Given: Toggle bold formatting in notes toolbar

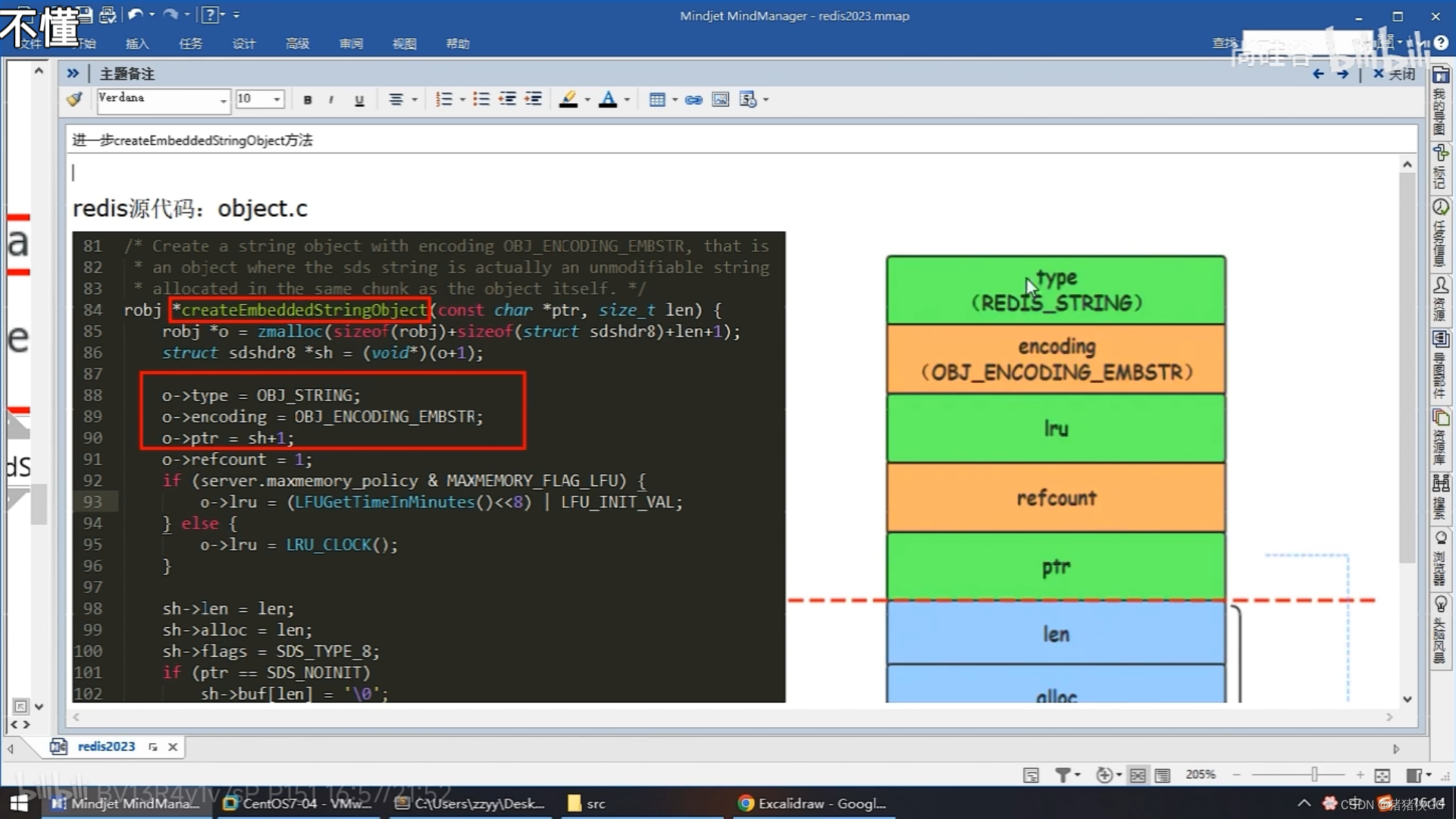Looking at the screenshot, I should tap(307, 99).
